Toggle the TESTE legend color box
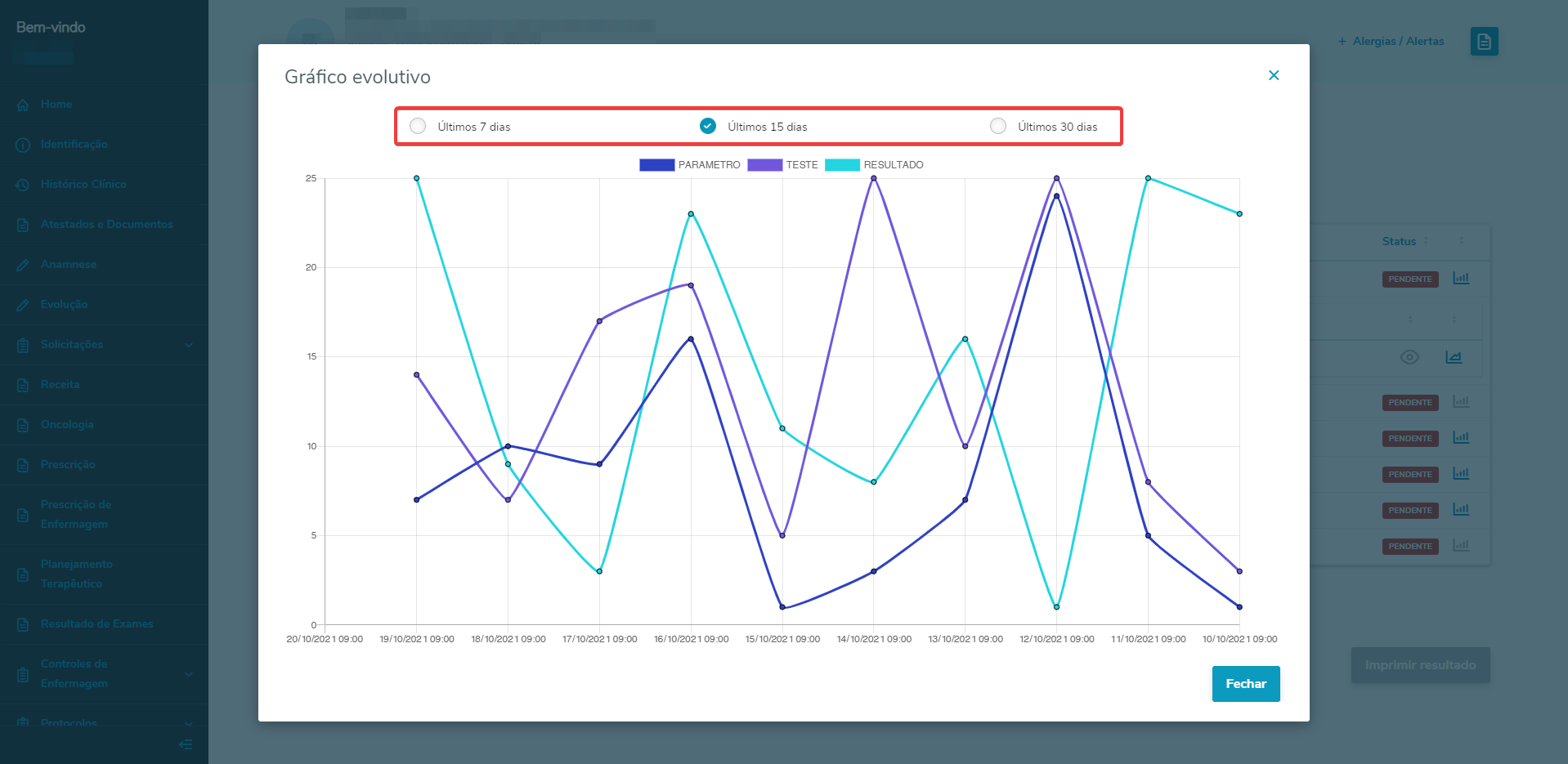This screenshot has width=1568, height=764. coord(764,165)
